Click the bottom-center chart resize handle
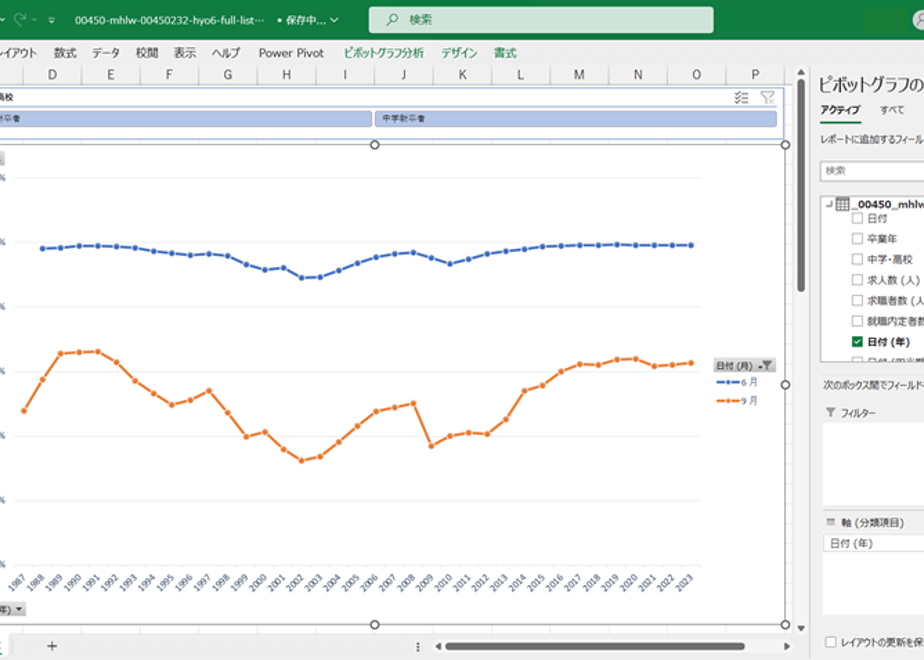Viewport: 924px width, 660px height. point(374,625)
